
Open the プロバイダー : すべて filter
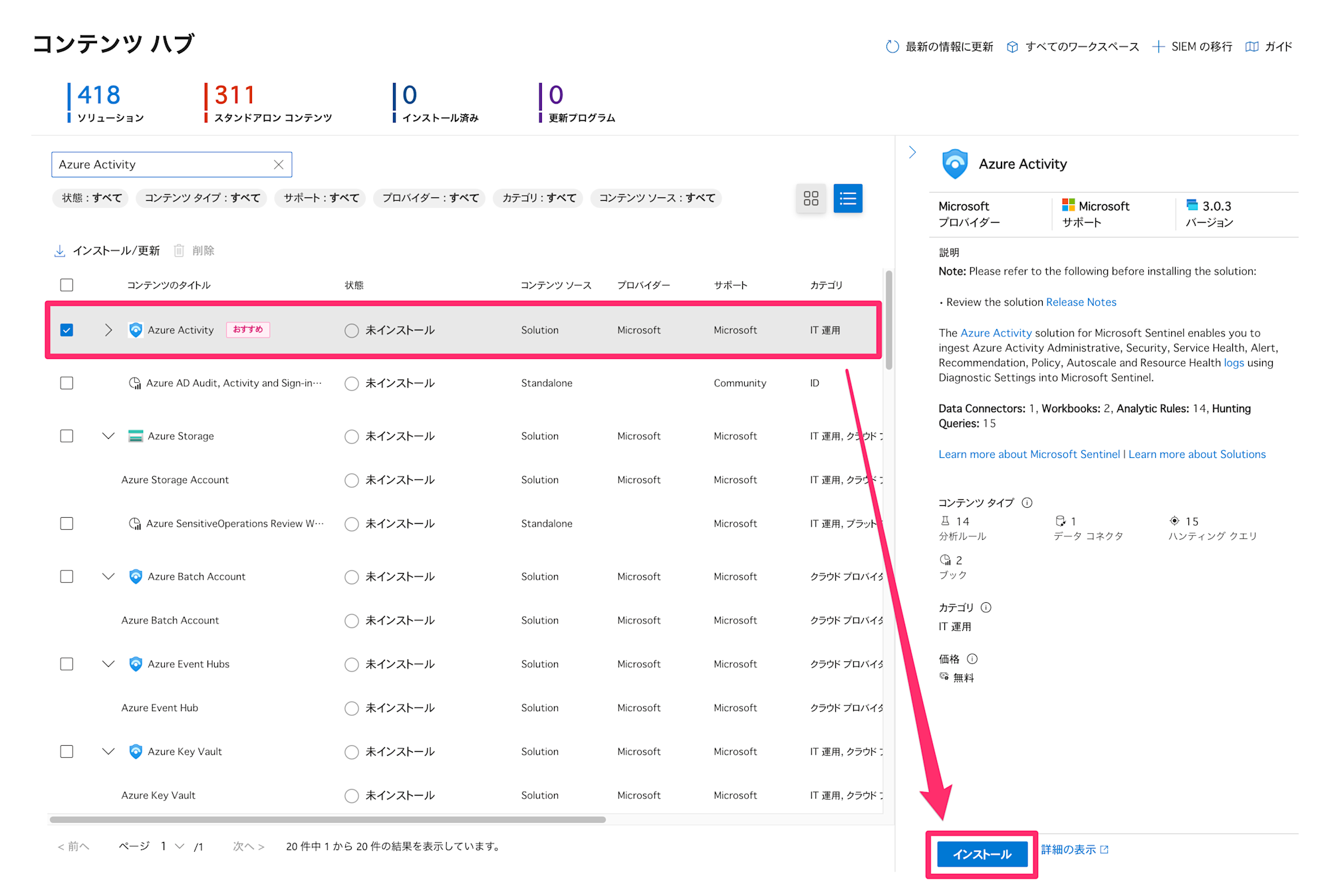(430, 198)
